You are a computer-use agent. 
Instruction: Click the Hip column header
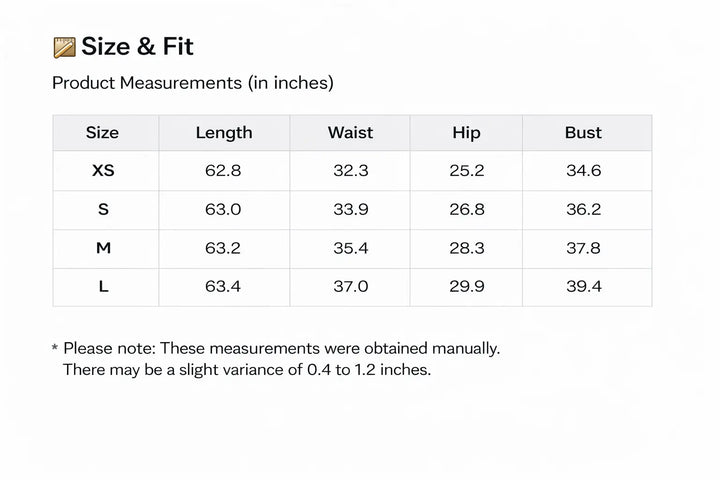466,133
